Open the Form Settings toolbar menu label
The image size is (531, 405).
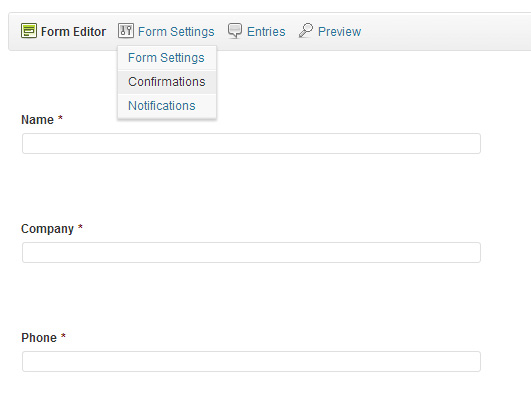pos(176,32)
